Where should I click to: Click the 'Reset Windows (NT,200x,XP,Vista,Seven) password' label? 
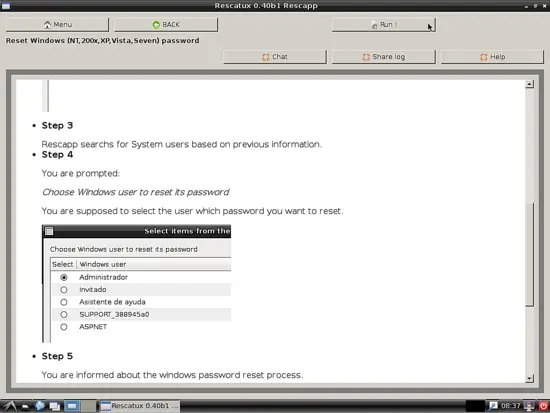coord(102,41)
